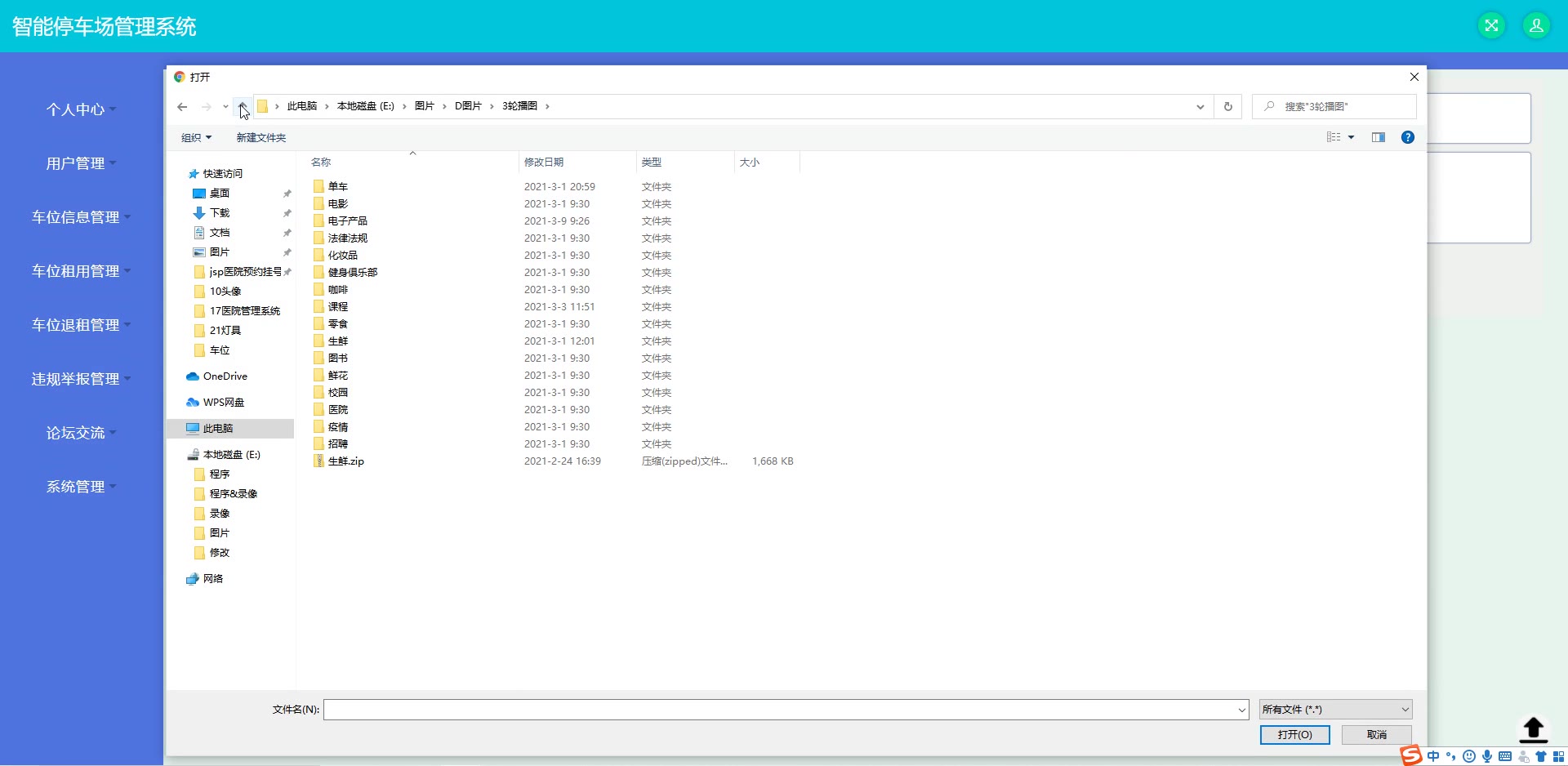Expand 用户管理 sidebar menu

coord(81,163)
